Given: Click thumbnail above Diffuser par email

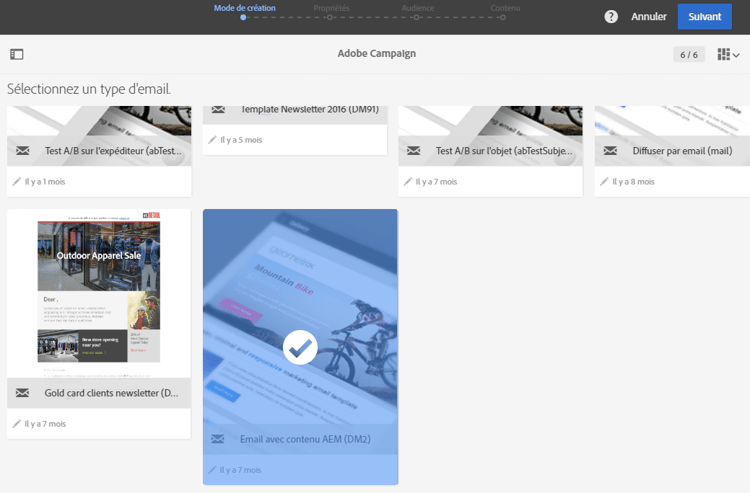Looking at the screenshot, I should click(672, 121).
